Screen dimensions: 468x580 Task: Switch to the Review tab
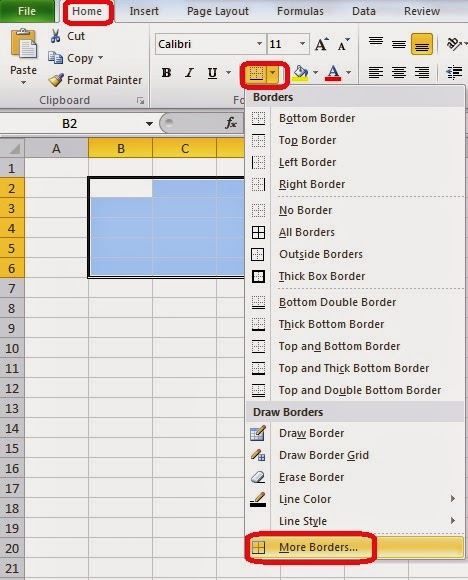tap(422, 11)
